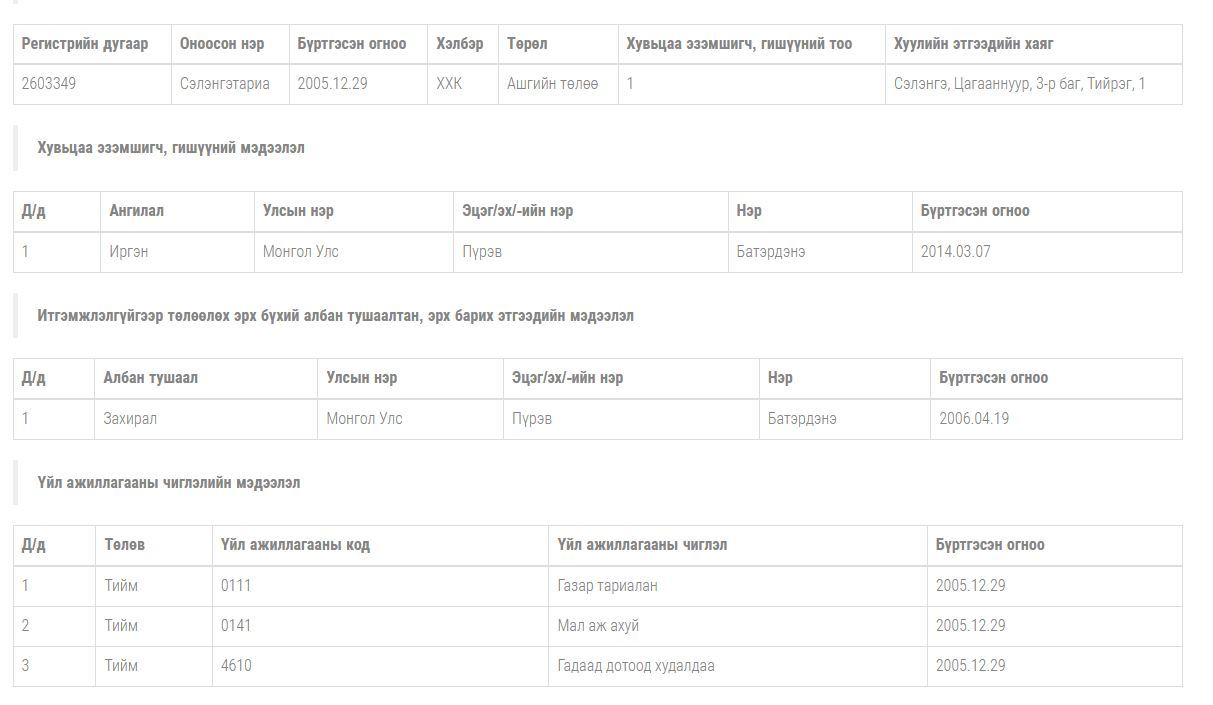This screenshot has width=1213, height=705.
Task: Click the Хувьцаа эзэмшигч, гишүүний мэдээлэл heading
Action: [171, 148]
